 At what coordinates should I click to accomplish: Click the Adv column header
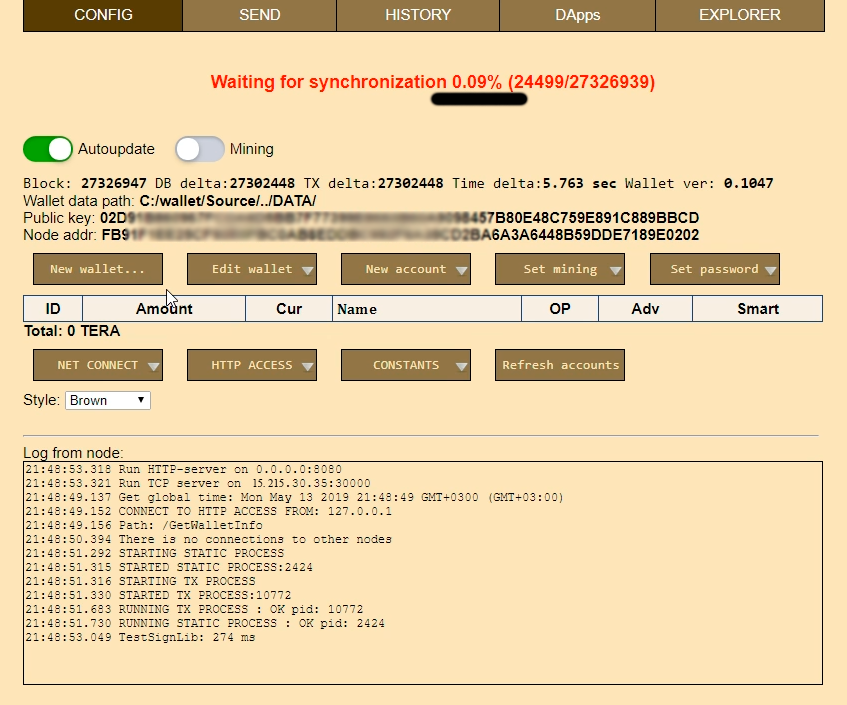pos(646,309)
